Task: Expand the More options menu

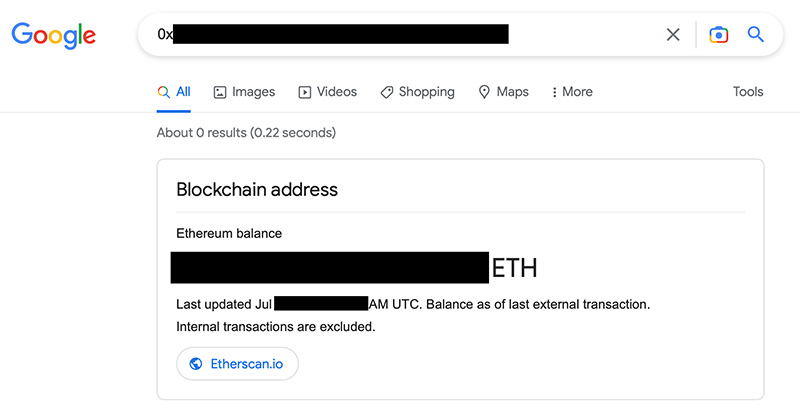Action: coord(572,92)
